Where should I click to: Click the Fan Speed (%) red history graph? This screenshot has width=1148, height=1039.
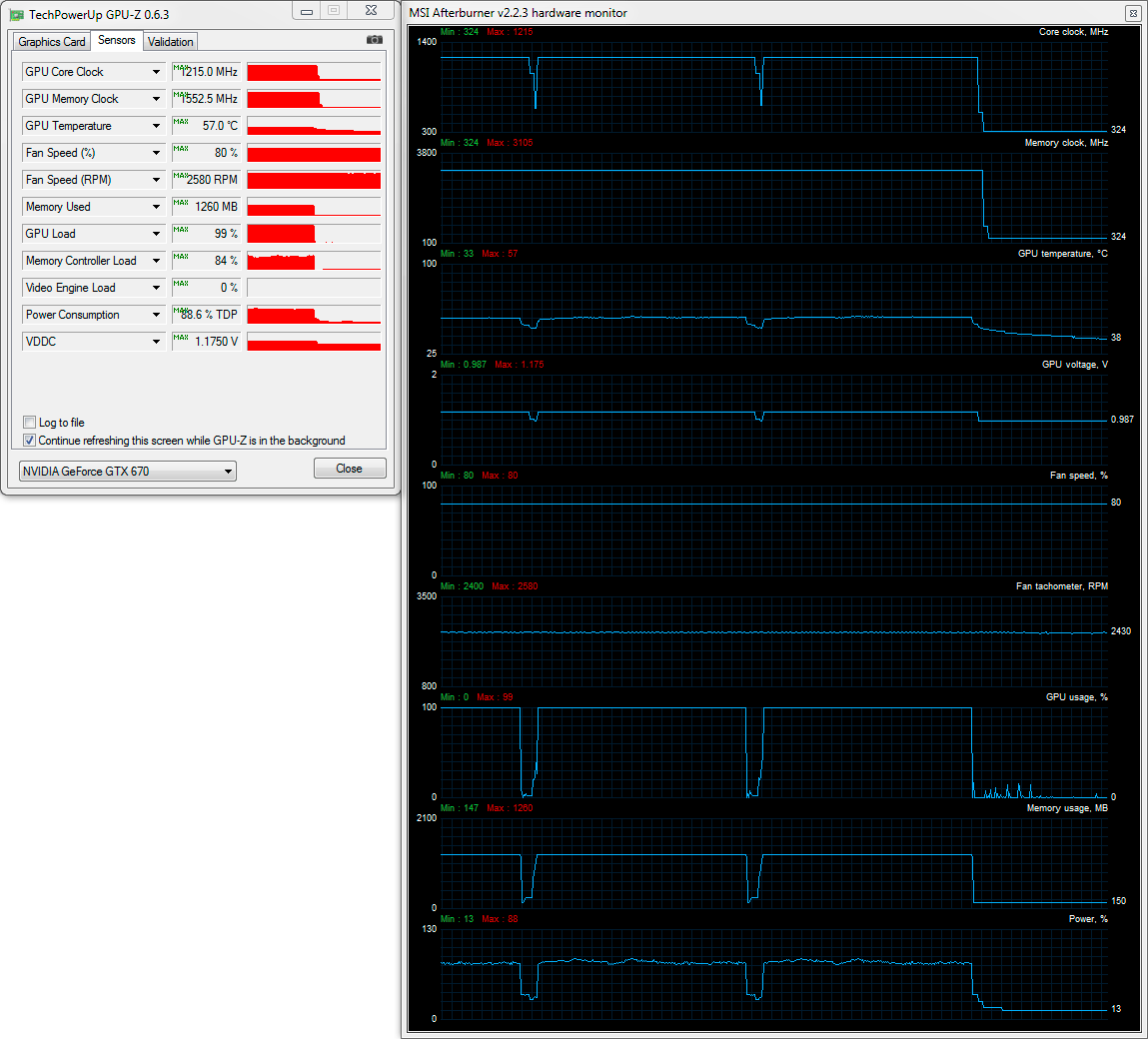(314, 153)
